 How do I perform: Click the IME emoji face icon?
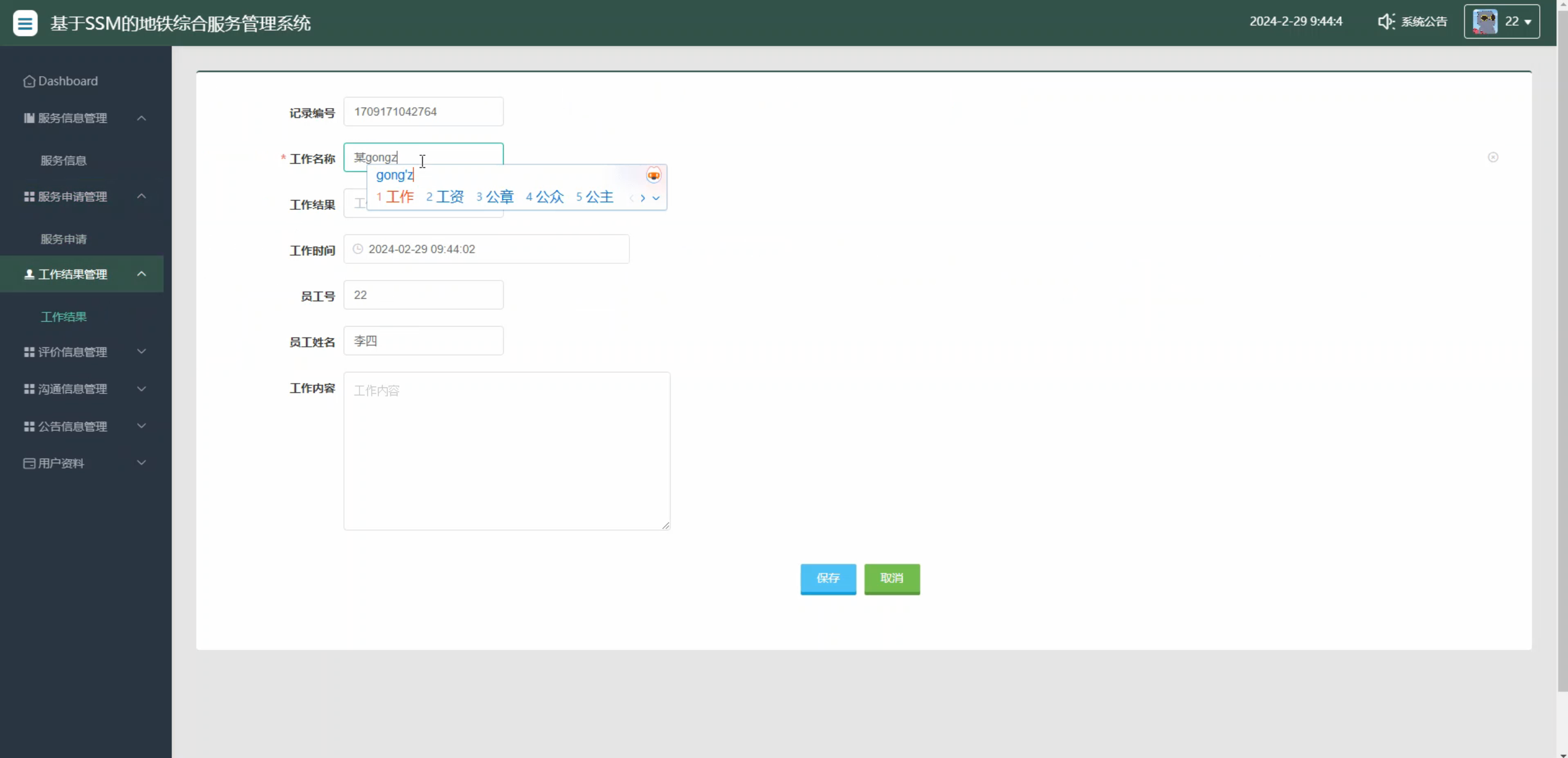coord(653,176)
